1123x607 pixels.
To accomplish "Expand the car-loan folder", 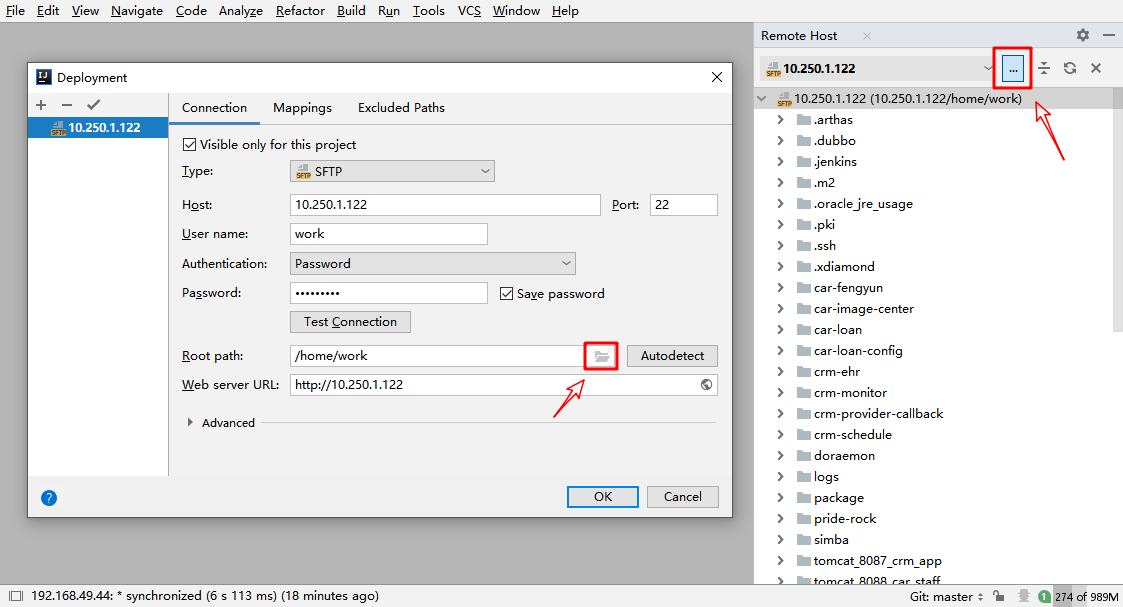I will tap(780, 330).
